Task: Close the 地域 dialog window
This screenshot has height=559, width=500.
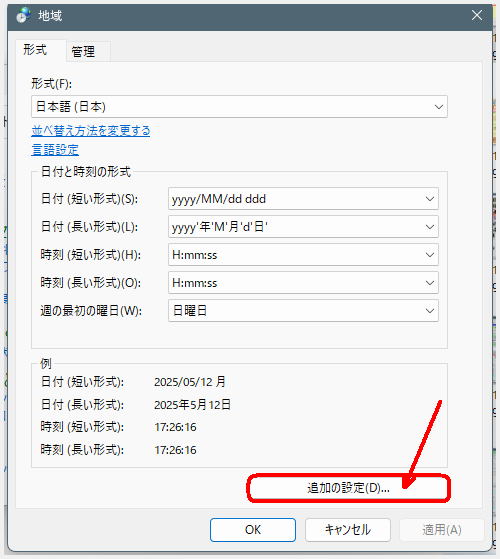Action: (476, 15)
